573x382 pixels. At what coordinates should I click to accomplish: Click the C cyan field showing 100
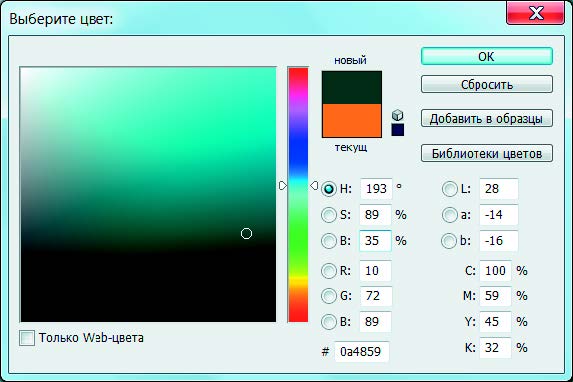(495, 271)
